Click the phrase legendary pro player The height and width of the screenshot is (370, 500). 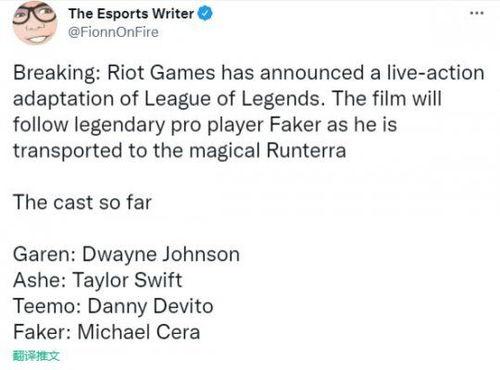click(x=169, y=125)
